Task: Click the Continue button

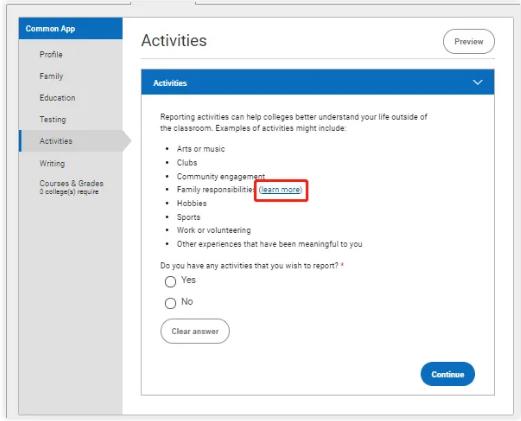Action: tap(447, 374)
